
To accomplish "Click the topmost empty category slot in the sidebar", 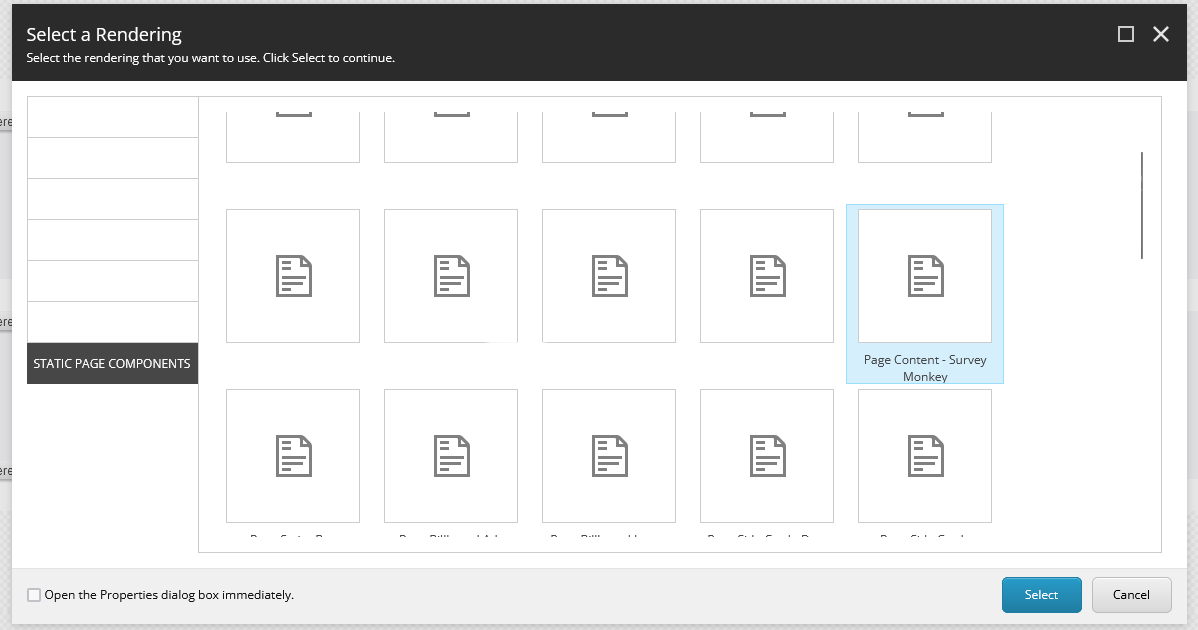I will [112, 116].
